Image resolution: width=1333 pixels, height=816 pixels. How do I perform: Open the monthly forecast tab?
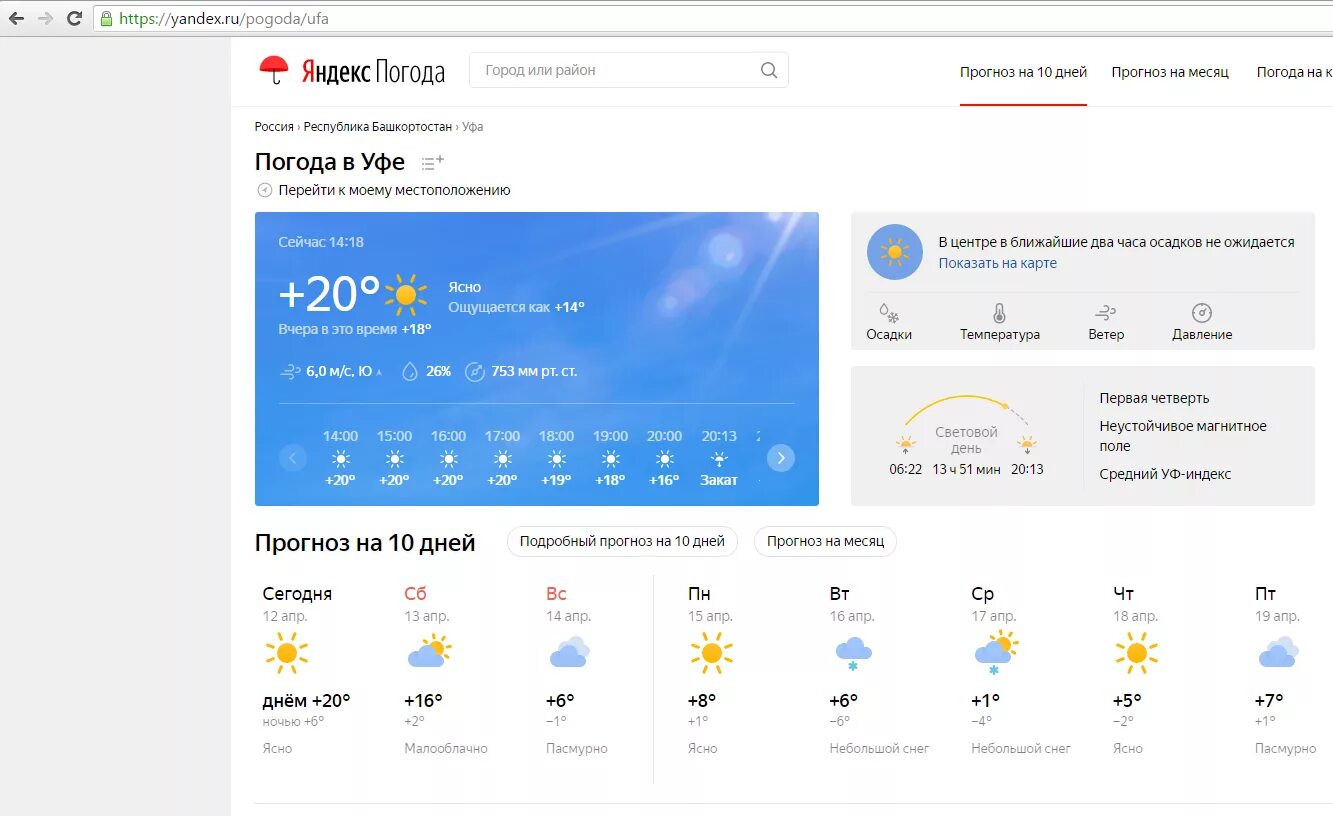click(x=1170, y=72)
